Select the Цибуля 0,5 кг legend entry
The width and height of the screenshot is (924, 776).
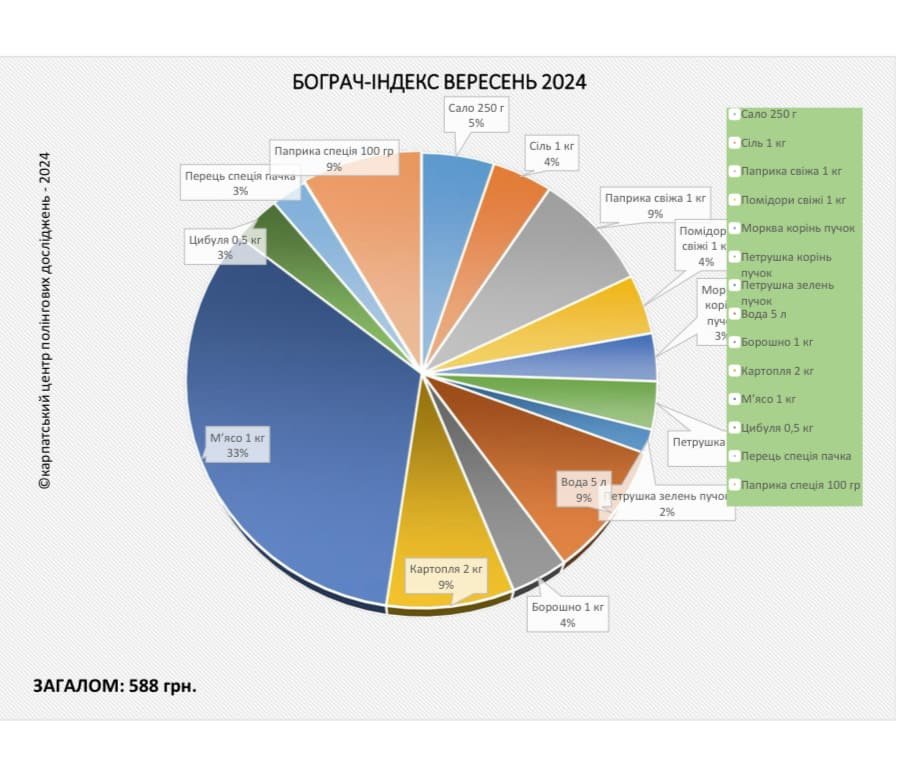(x=771, y=428)
